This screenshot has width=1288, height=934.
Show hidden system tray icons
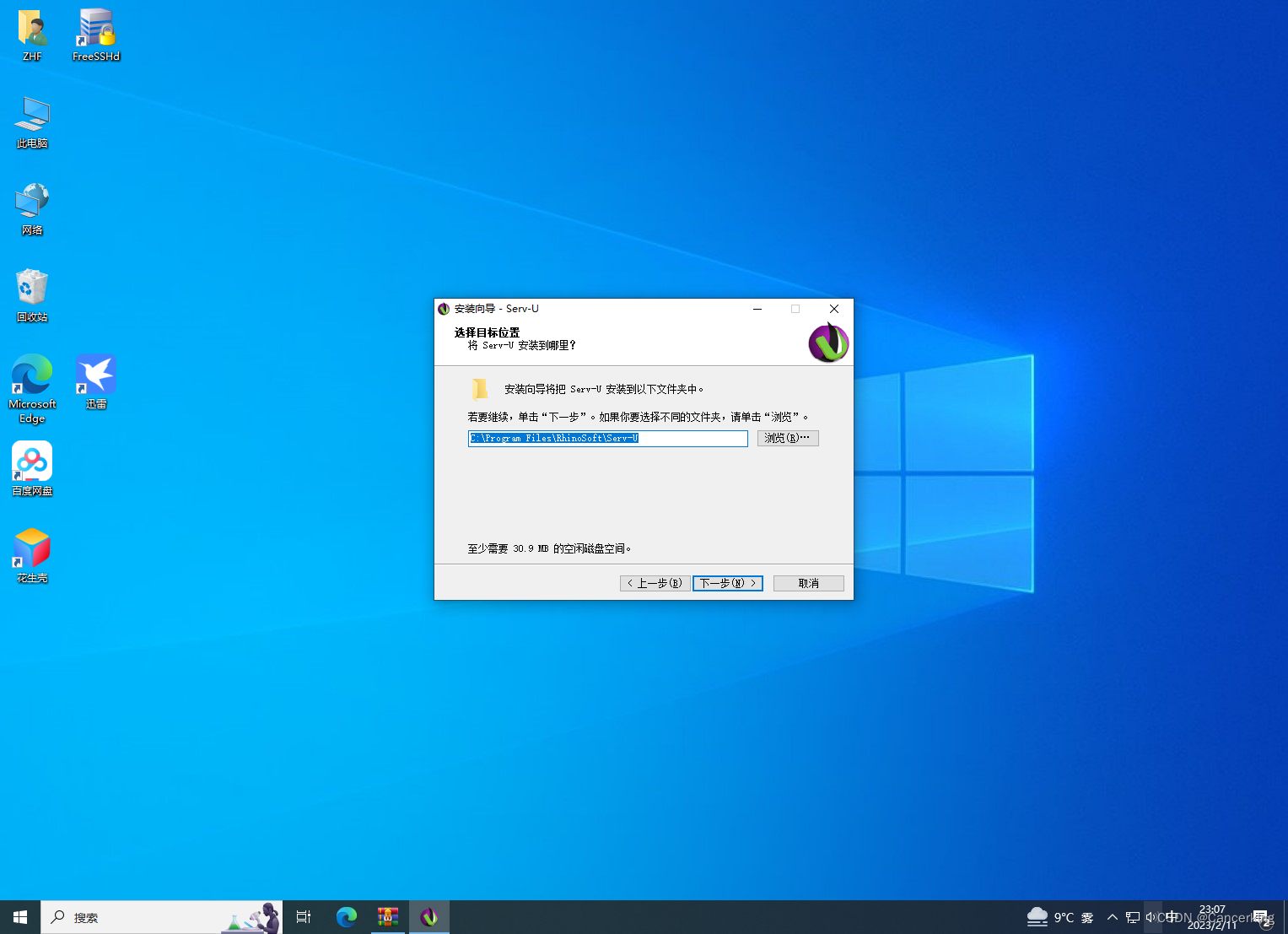(x=1112, y=917)
